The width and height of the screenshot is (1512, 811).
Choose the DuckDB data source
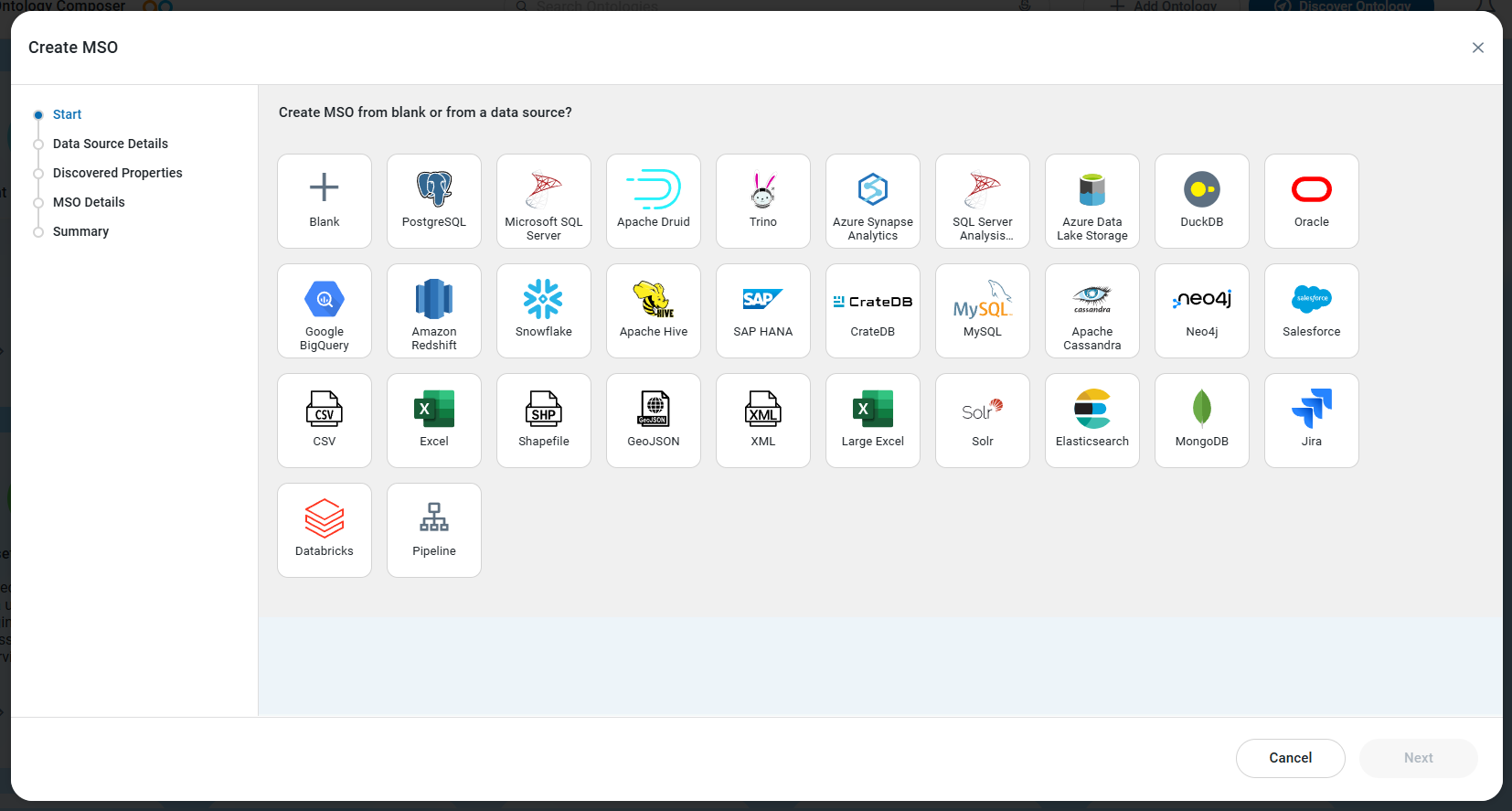tap(1202, 201)
